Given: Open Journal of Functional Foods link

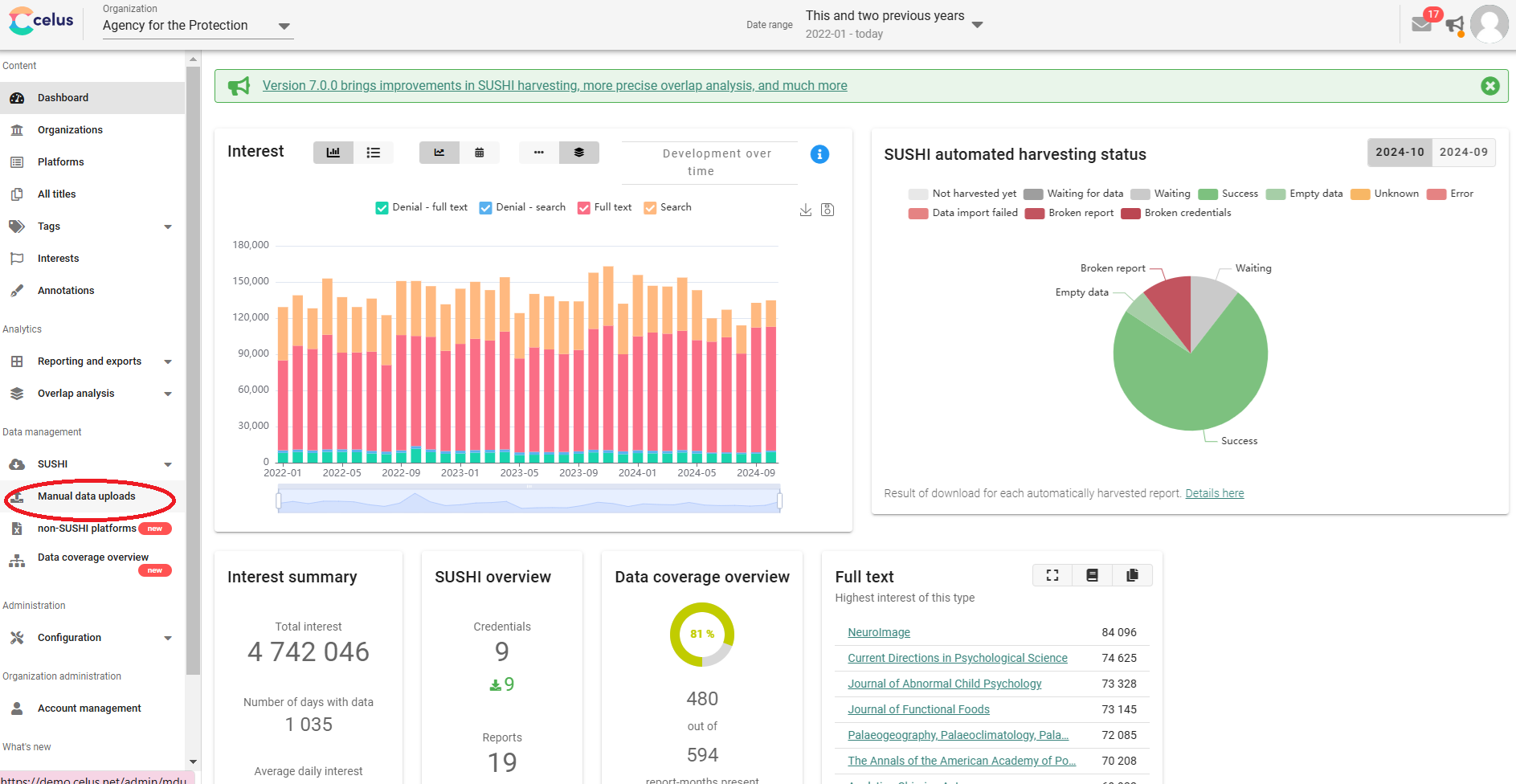Looking at the screenshot, I should (x=918, y=709).
